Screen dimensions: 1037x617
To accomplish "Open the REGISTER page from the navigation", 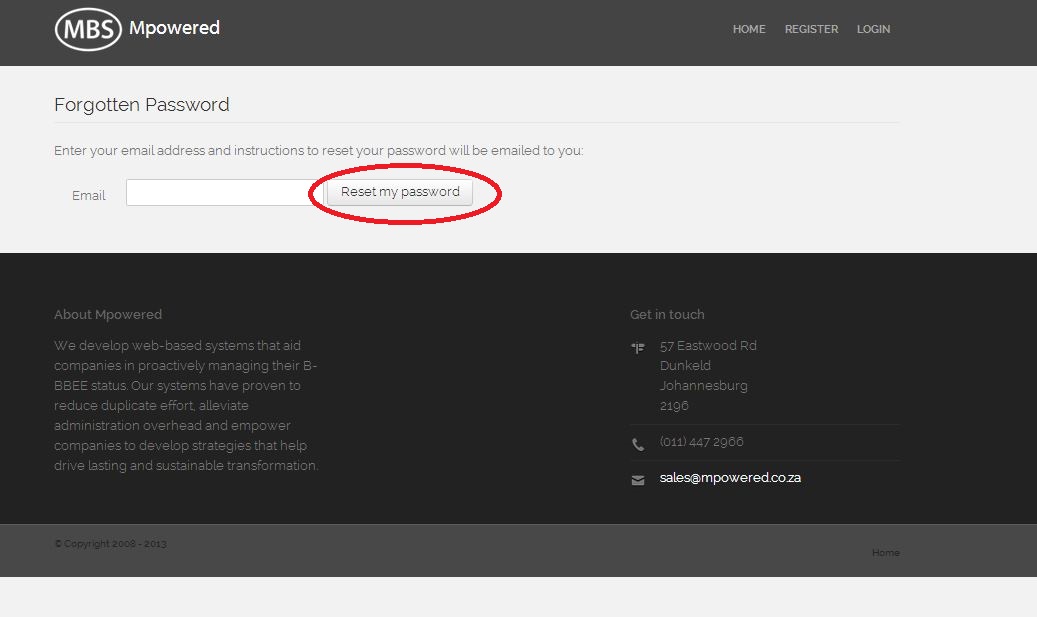I will point(811,29).
